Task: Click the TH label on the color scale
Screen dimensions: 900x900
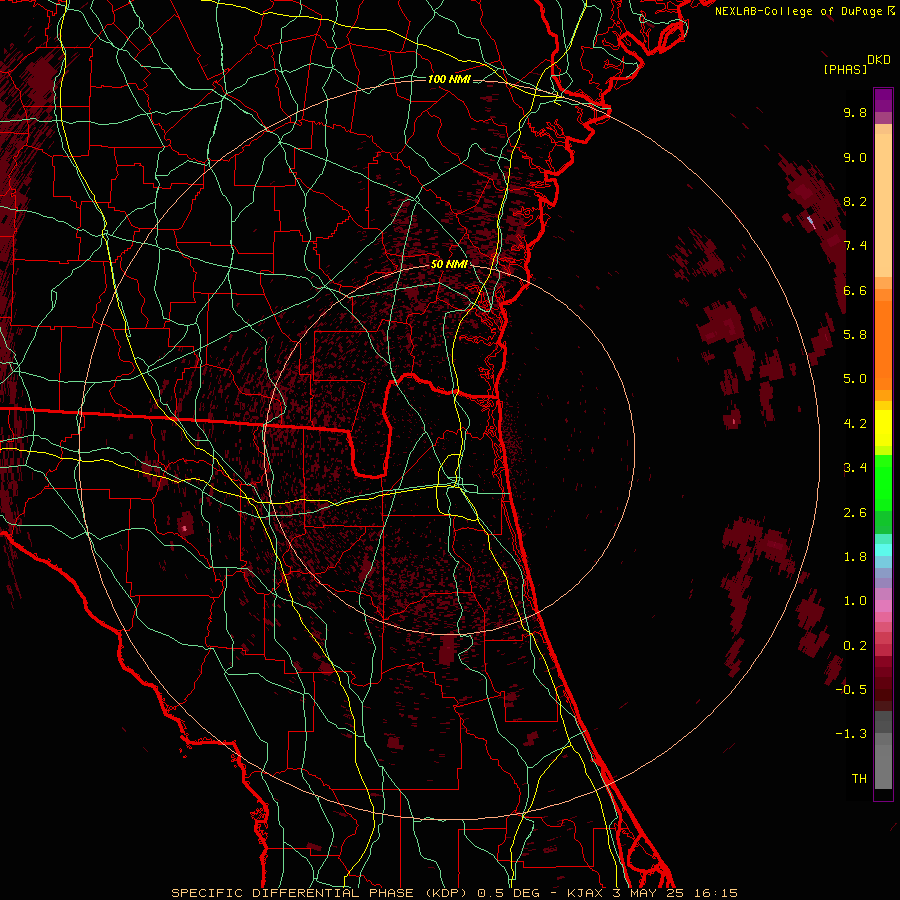Action: [x=859, y=779]
